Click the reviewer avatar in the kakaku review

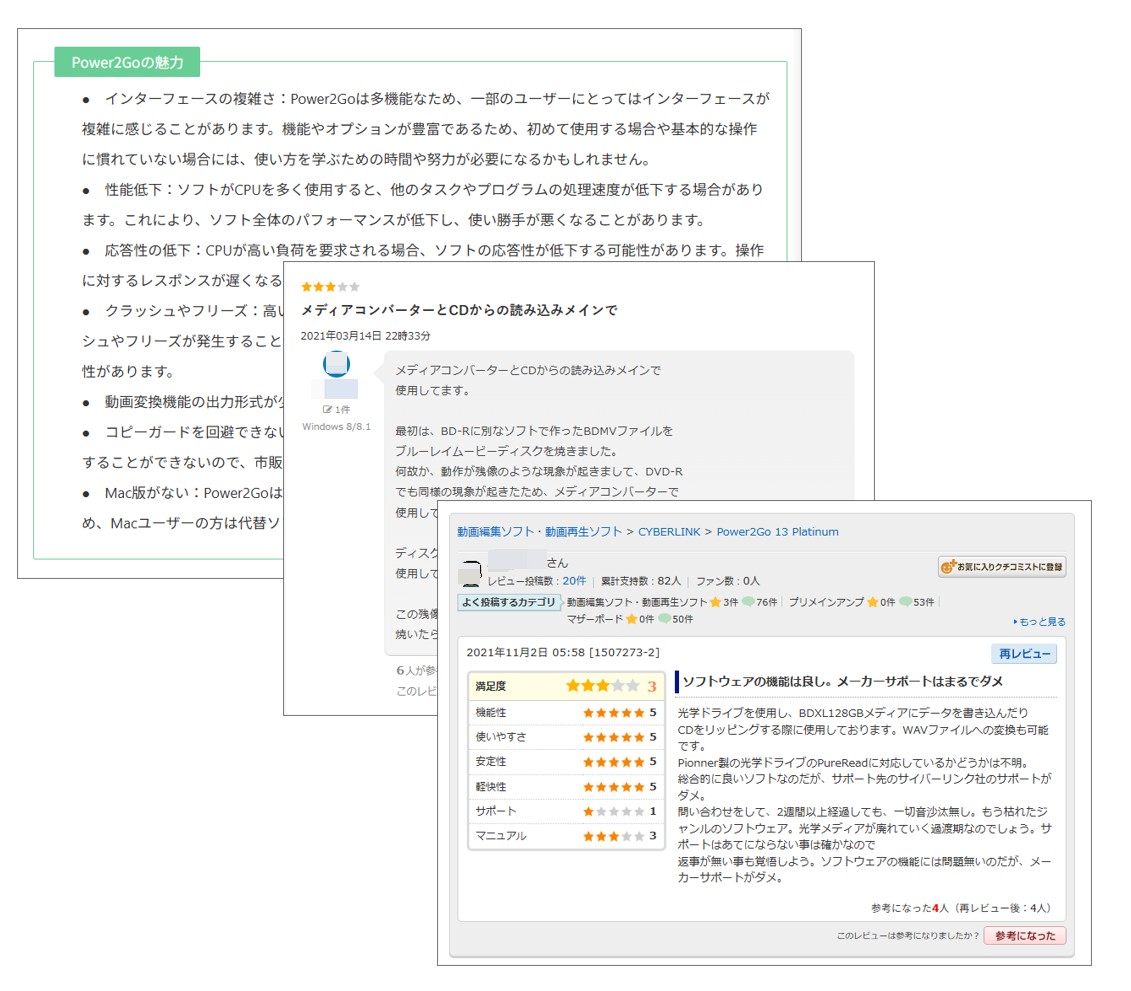pos(471,573)
